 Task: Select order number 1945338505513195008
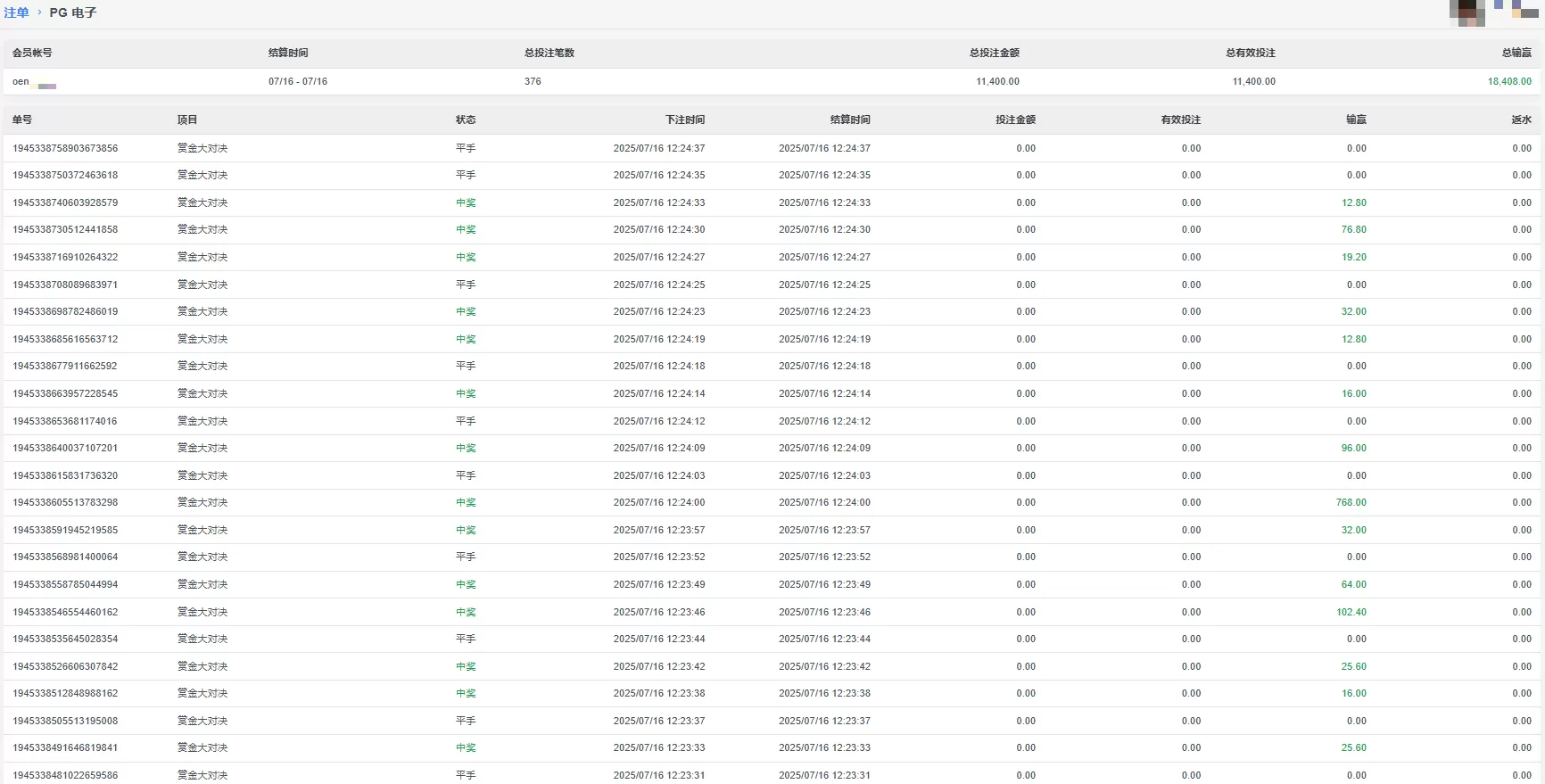65,721
